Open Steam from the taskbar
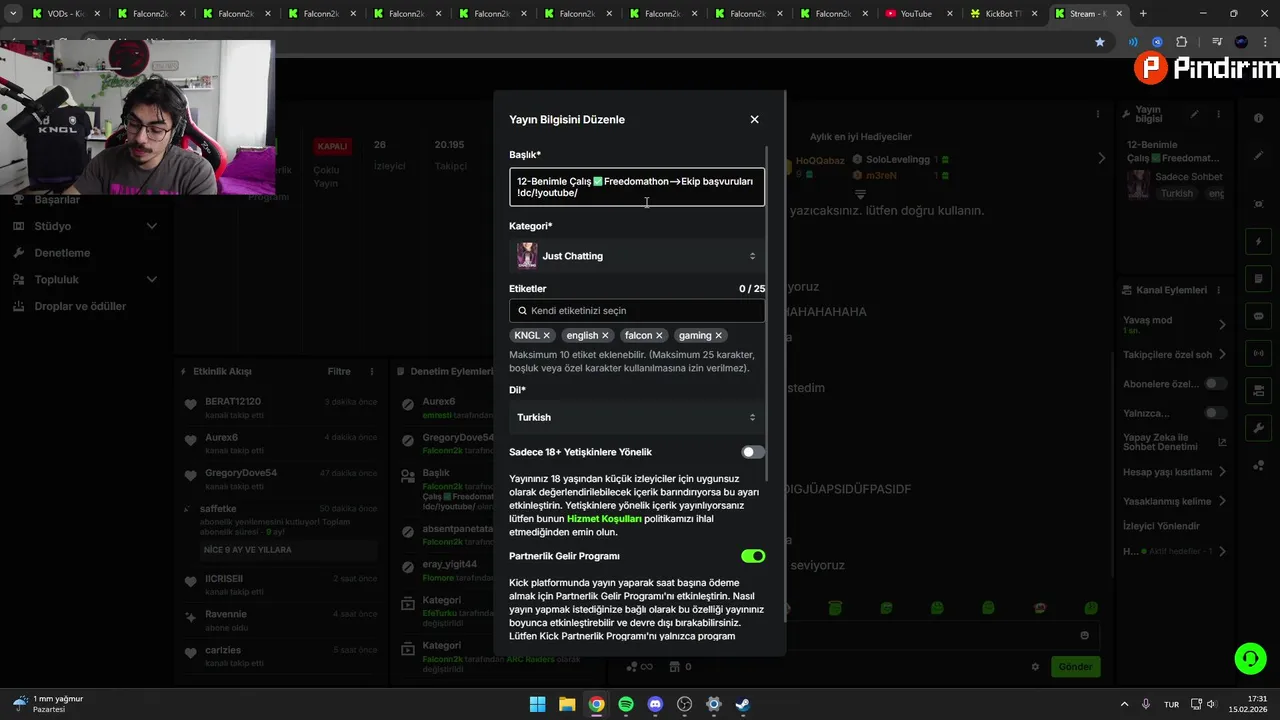 point(743,704)
